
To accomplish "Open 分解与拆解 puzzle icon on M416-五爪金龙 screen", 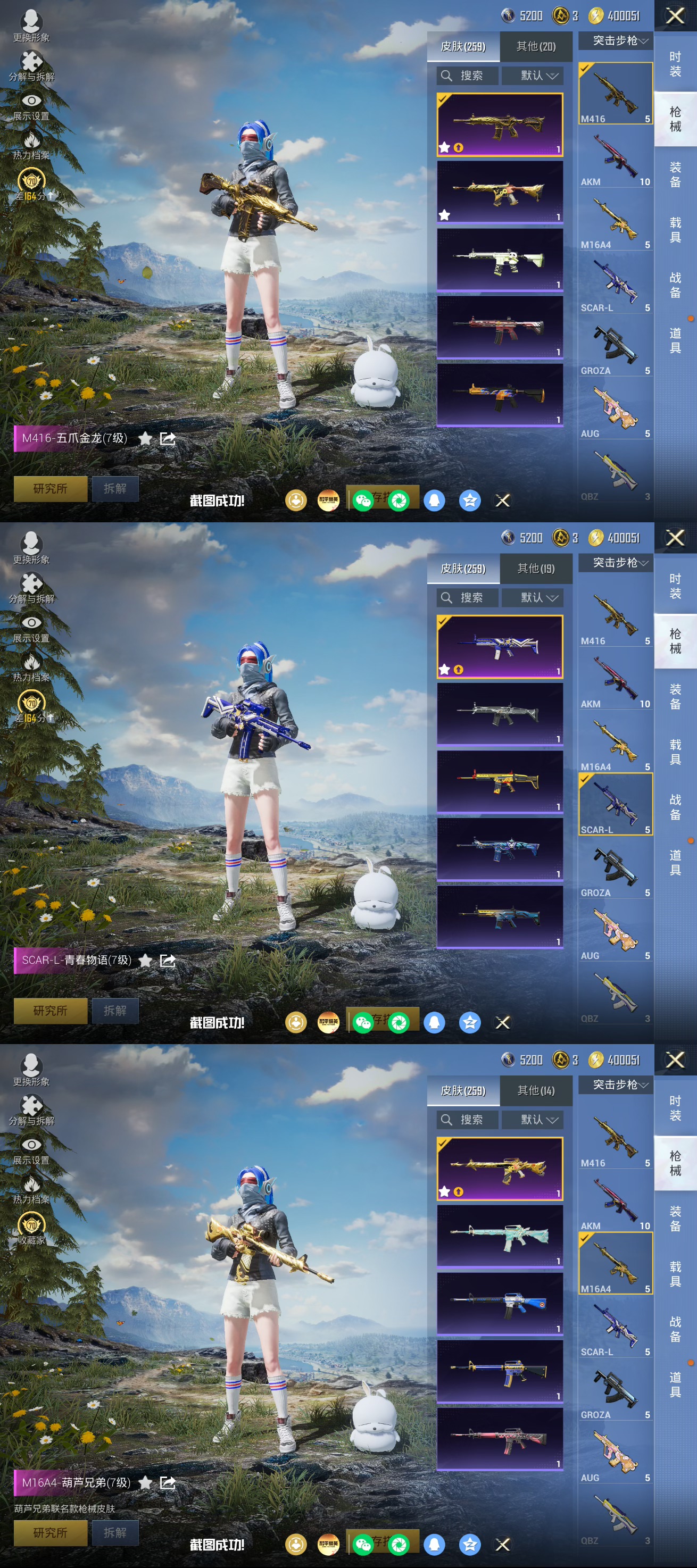I will [31, 61].
